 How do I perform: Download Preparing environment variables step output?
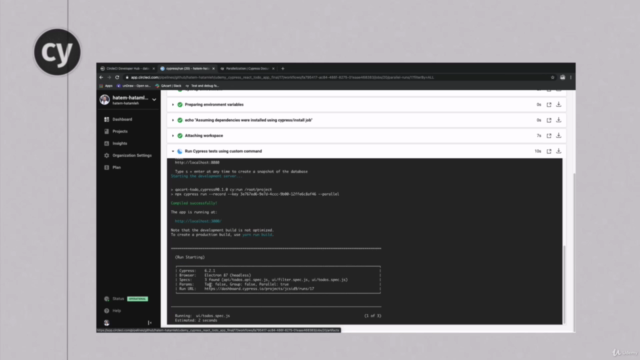tap(559, 104)
